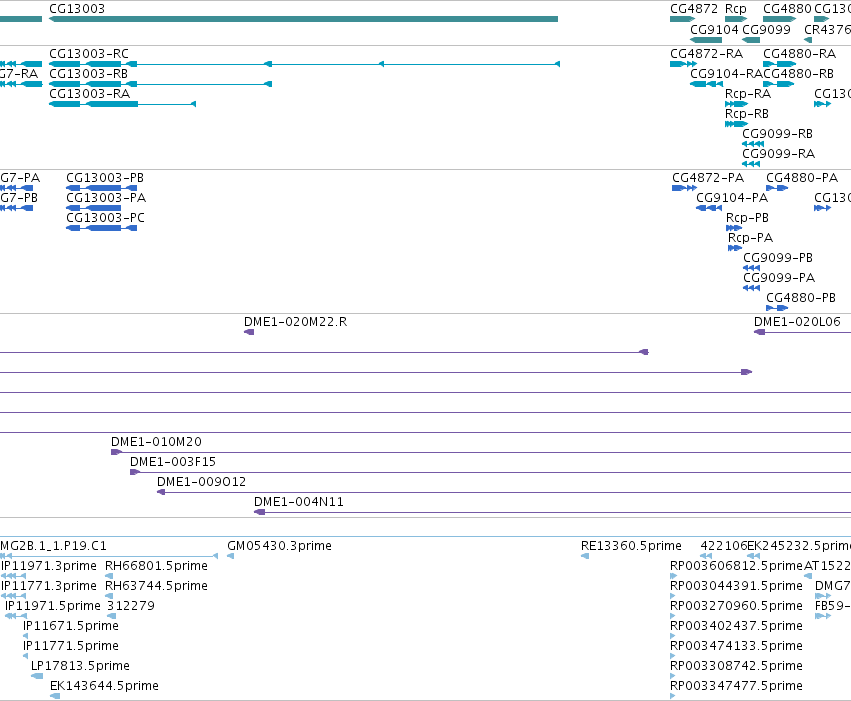This screenshot has width=851, height=701.
Task: Open the CG9099-PB protein label
Action: pyautogui.click(x=778, y=258)
